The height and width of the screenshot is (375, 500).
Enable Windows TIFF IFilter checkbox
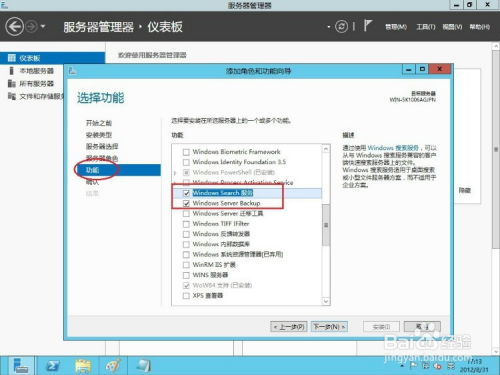[186, 224]
